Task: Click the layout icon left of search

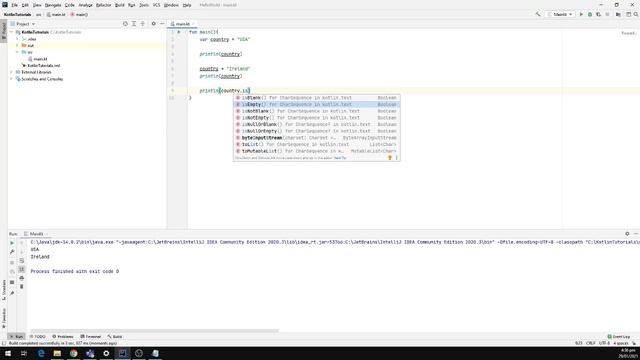Action: tap(629, 14)
